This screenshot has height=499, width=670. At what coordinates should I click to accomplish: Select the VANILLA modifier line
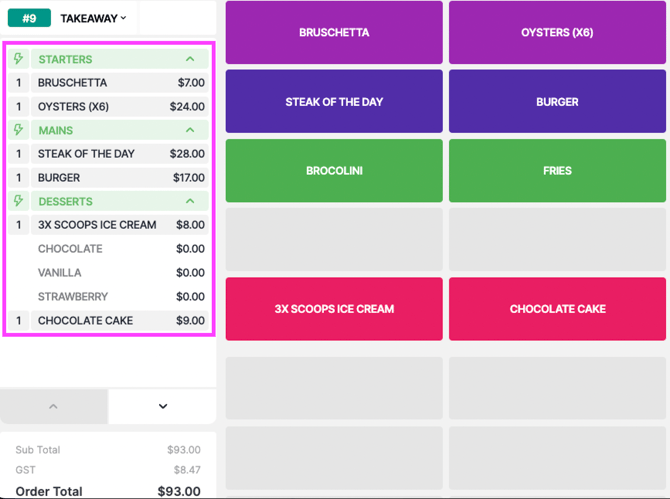[x=120, y=273]
